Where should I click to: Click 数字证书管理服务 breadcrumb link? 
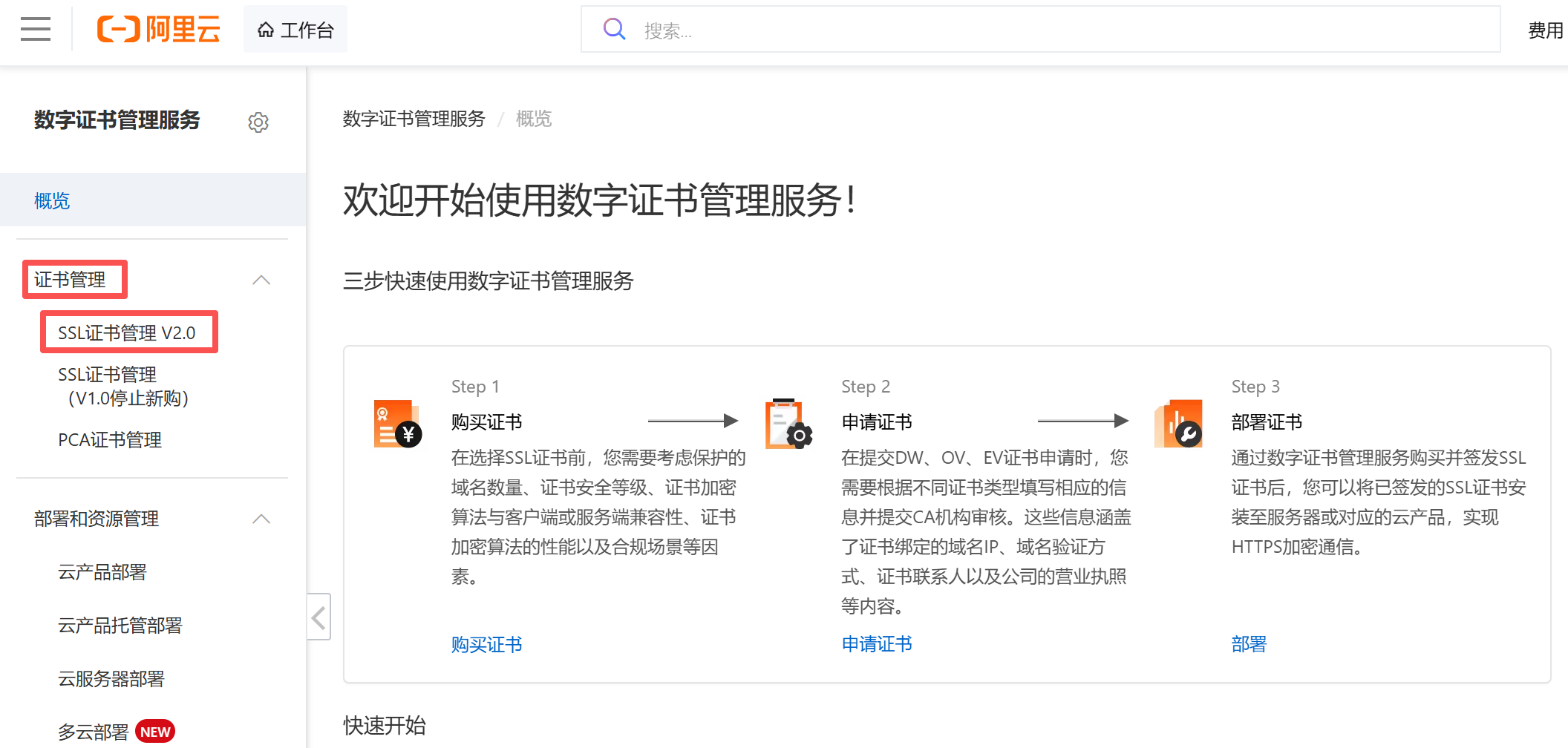click(x=414, y=119)
